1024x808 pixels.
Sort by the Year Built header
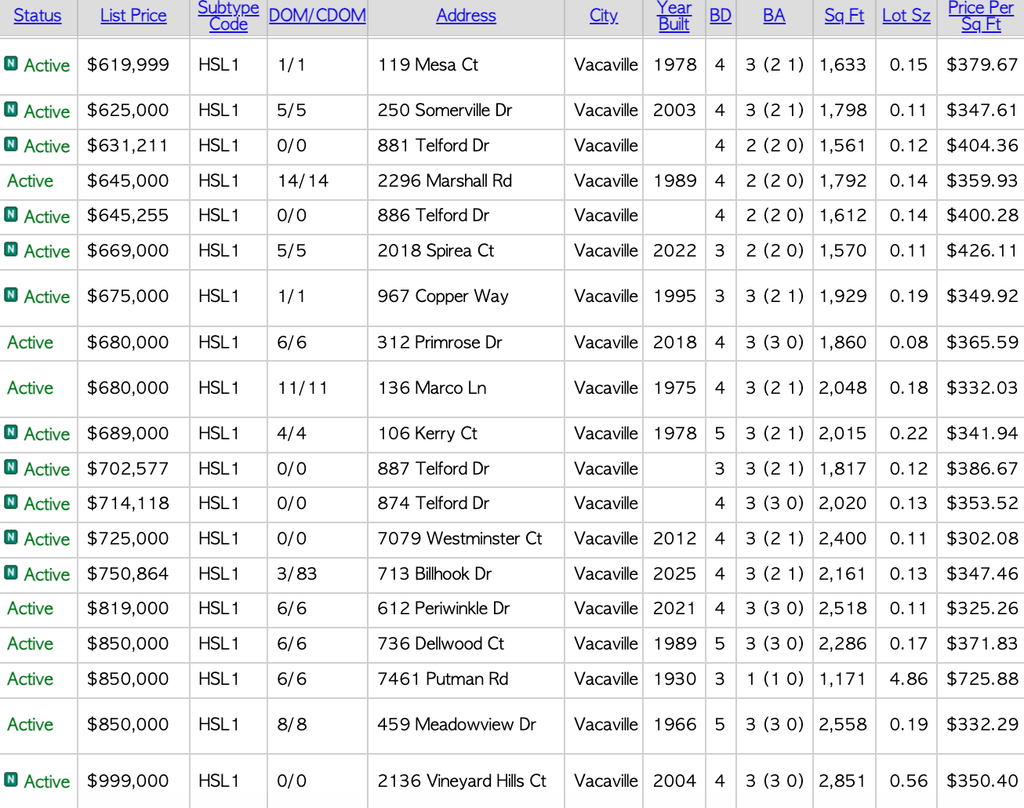tap(674, 16)
